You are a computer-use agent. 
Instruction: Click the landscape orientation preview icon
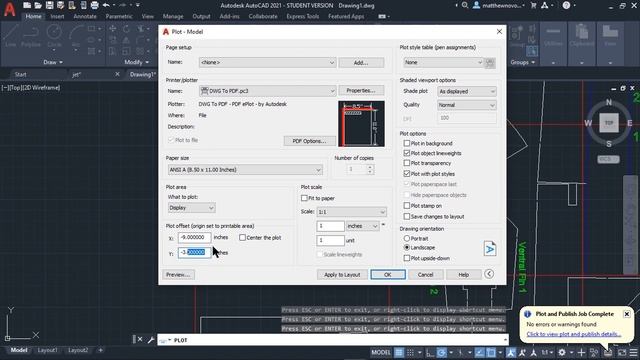[490, 249]
